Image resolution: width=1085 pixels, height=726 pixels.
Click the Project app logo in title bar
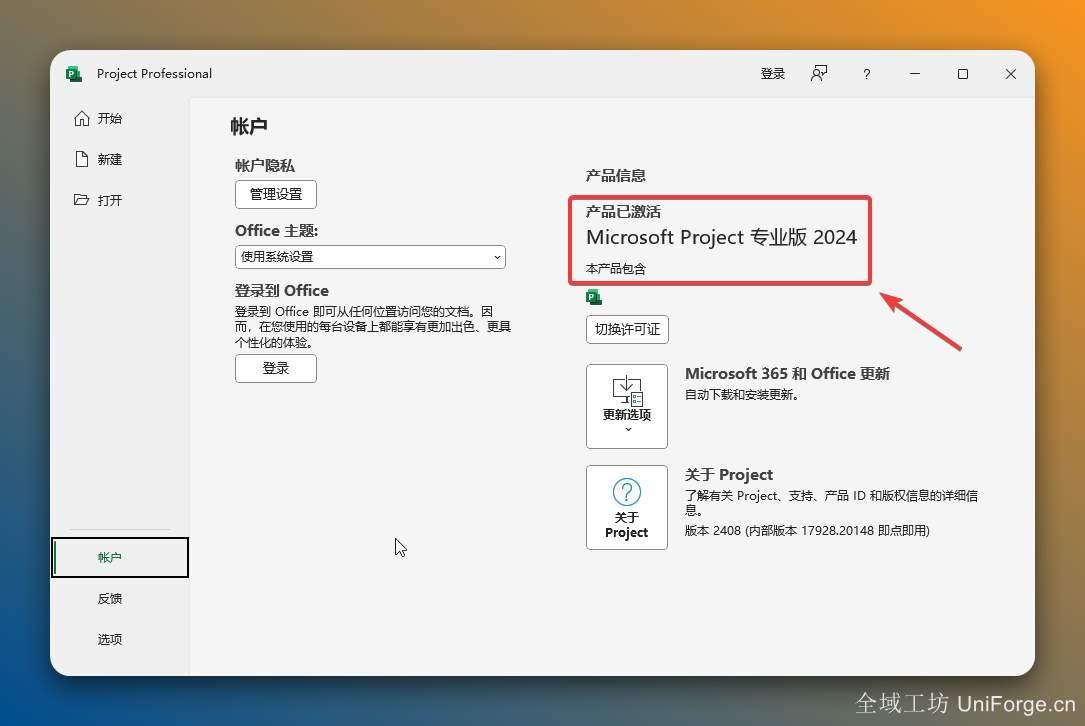(74, 74)
